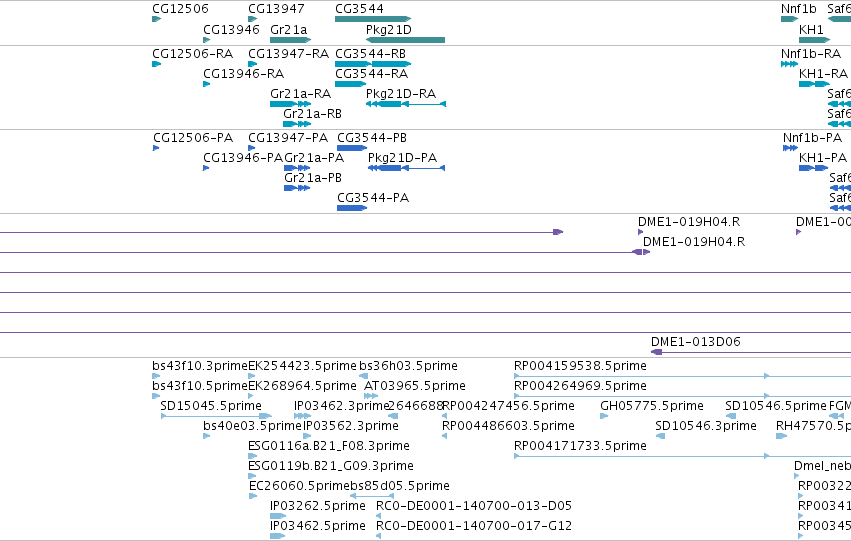Click the CG3544 gene bar
Screen dimensions: 851x541
(x=373, y=19)
